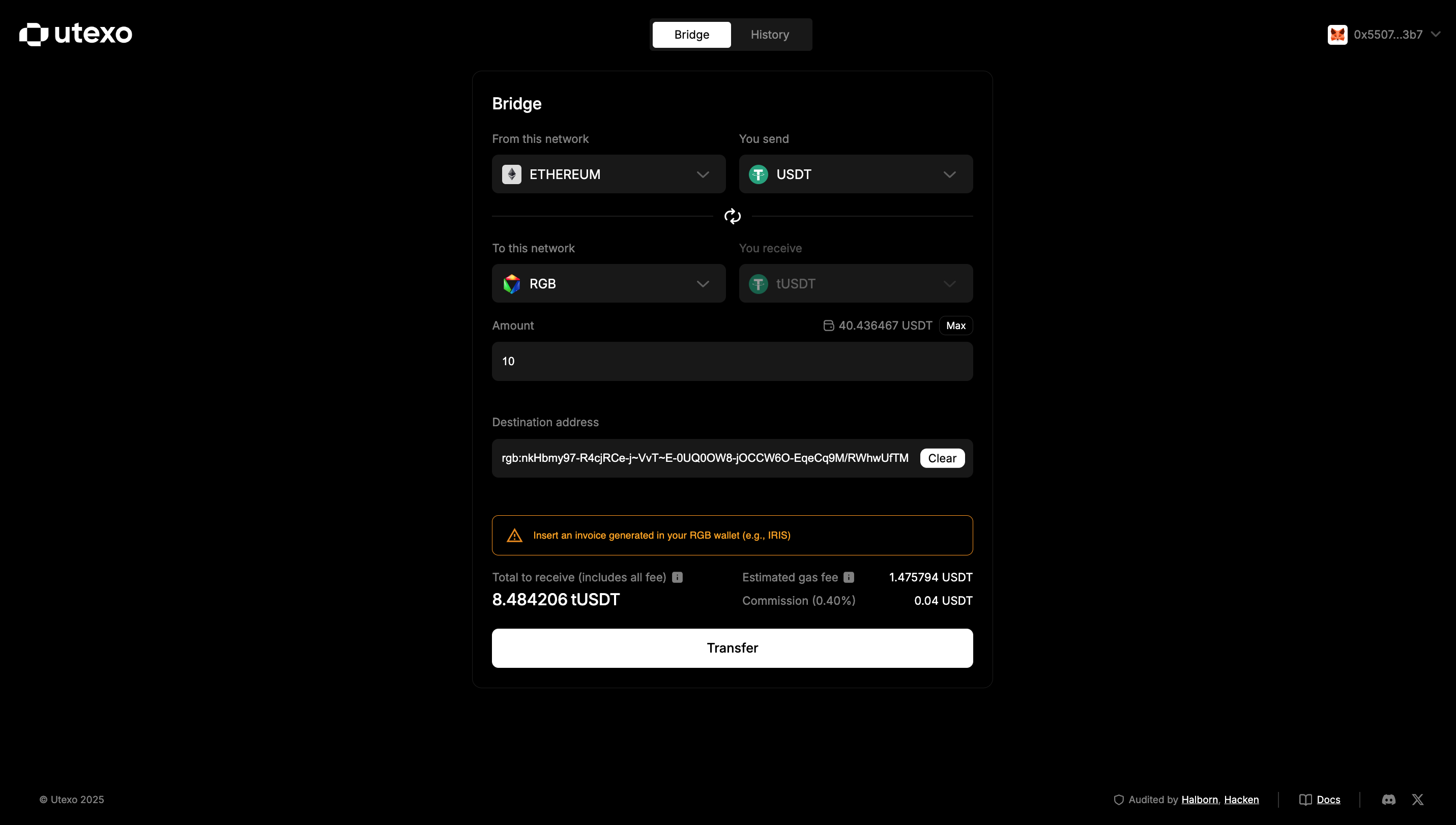Click the wallet balance icon near Amount
Viewport: 1456px width, 825px height.
pos(828,326)
